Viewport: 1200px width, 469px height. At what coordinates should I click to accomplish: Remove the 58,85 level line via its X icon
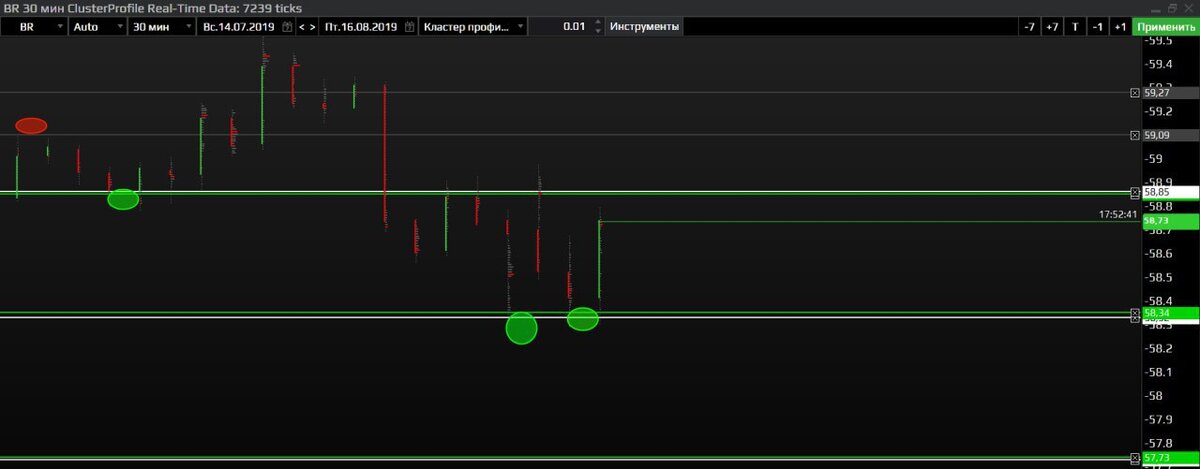coord(1134,191)
